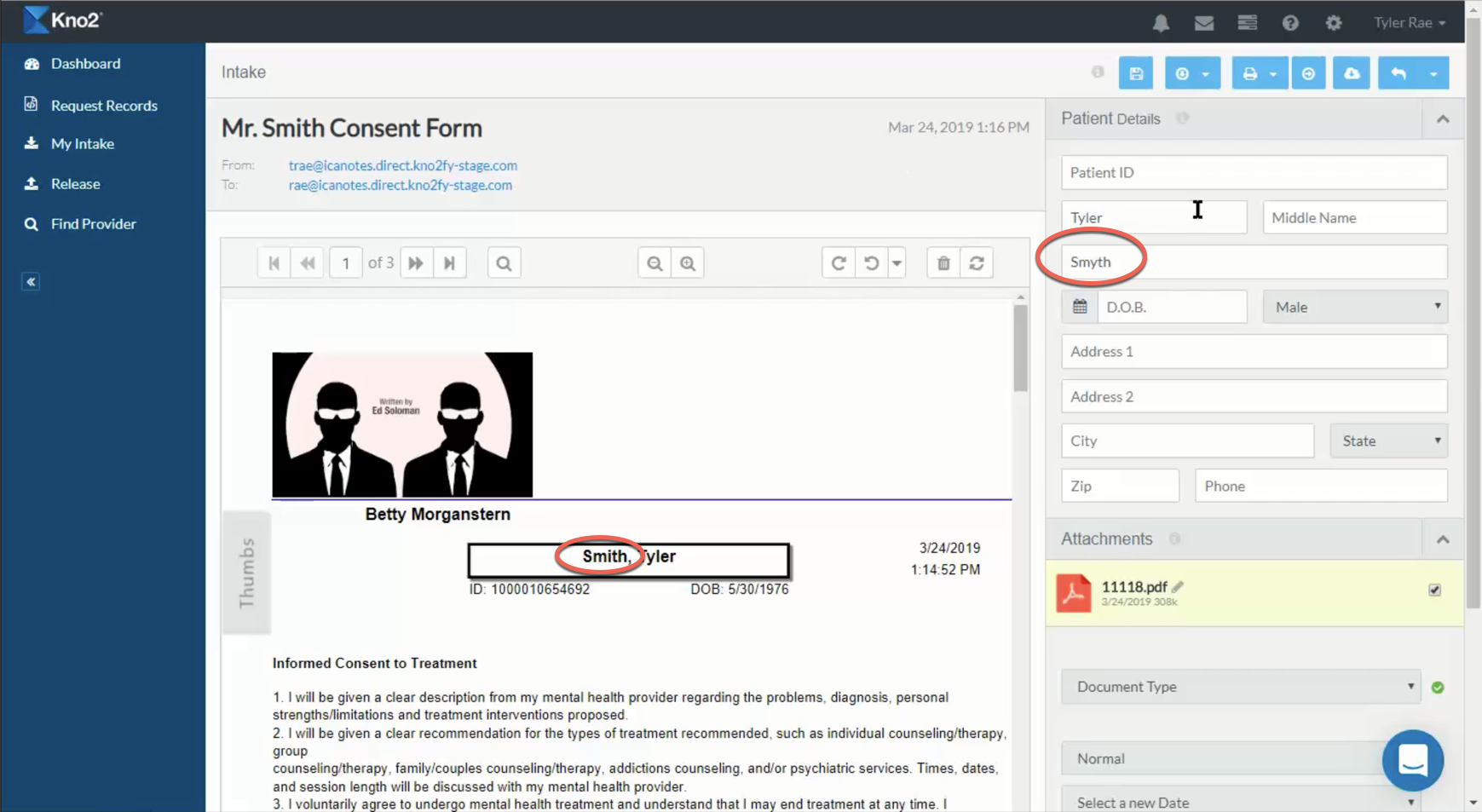Rotate the page clockwise
The image size is (1482, 812).
coord(839,263)
